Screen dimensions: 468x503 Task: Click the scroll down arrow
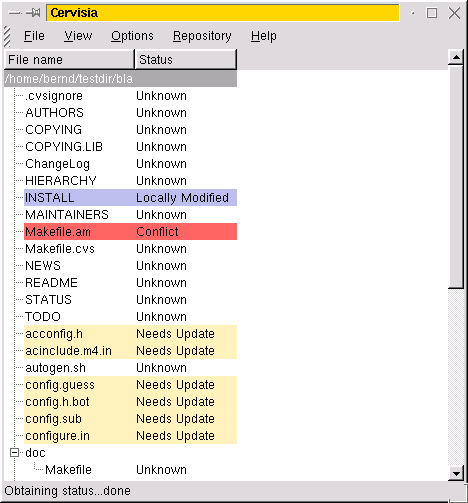coord(456,473)
